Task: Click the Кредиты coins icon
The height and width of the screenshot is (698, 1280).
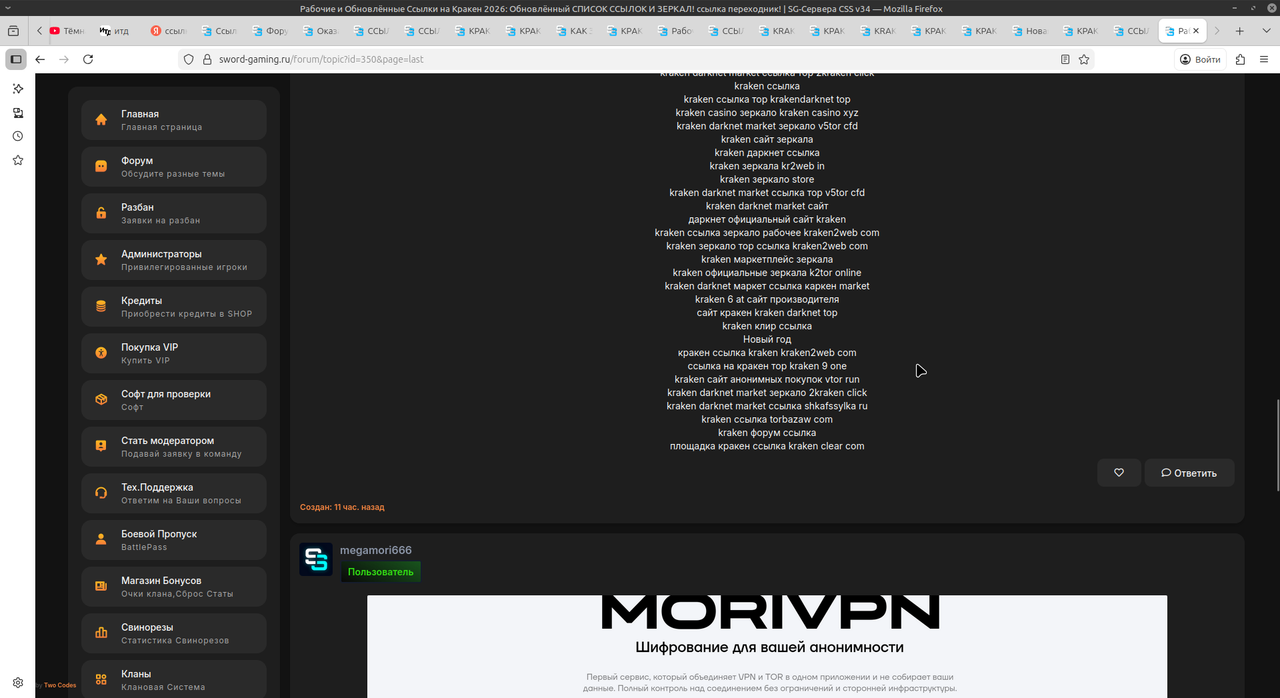Action: [x=101, y=307]
